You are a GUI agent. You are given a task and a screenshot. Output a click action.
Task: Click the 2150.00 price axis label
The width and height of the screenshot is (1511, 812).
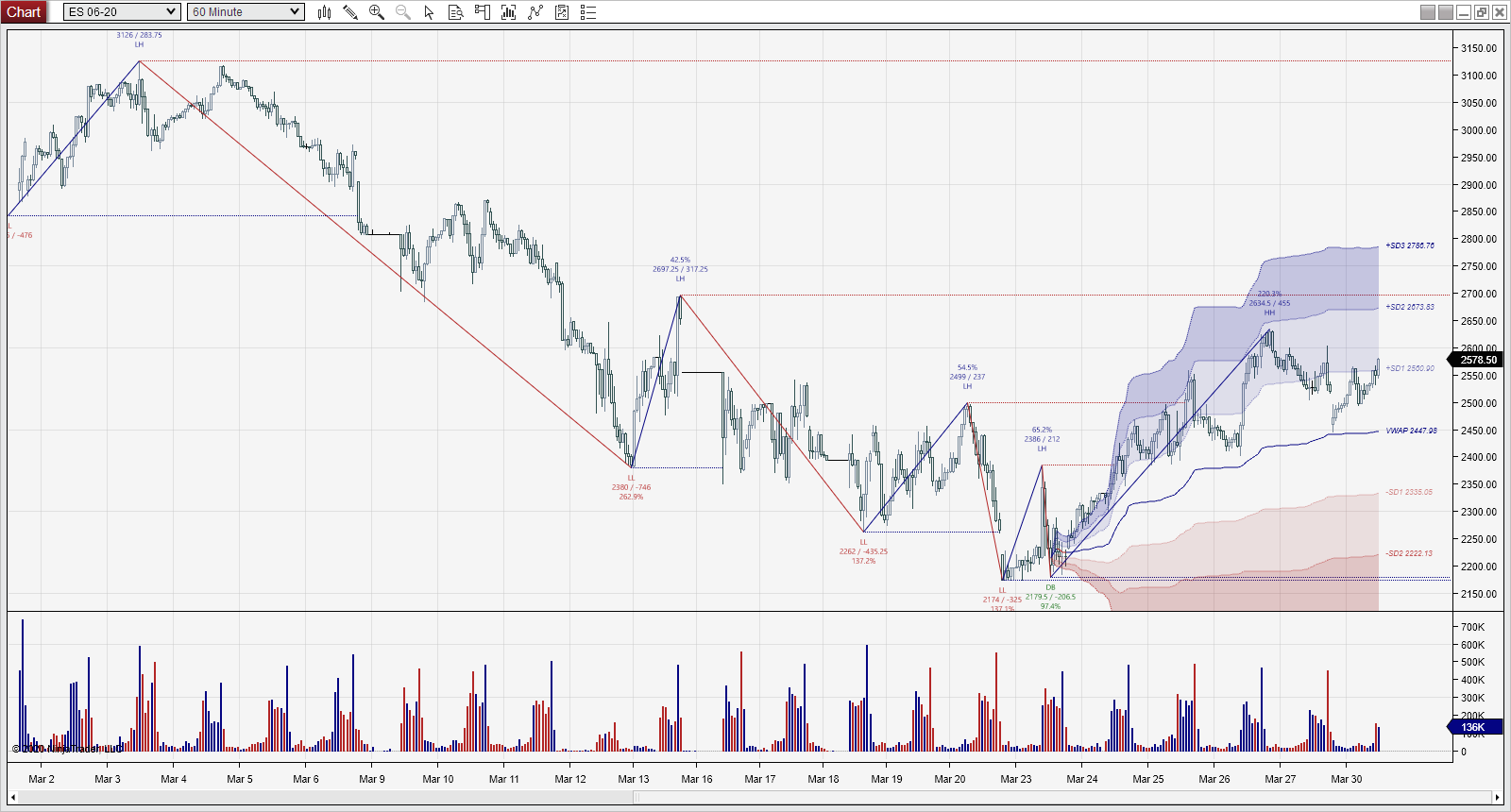(1479, 594)
